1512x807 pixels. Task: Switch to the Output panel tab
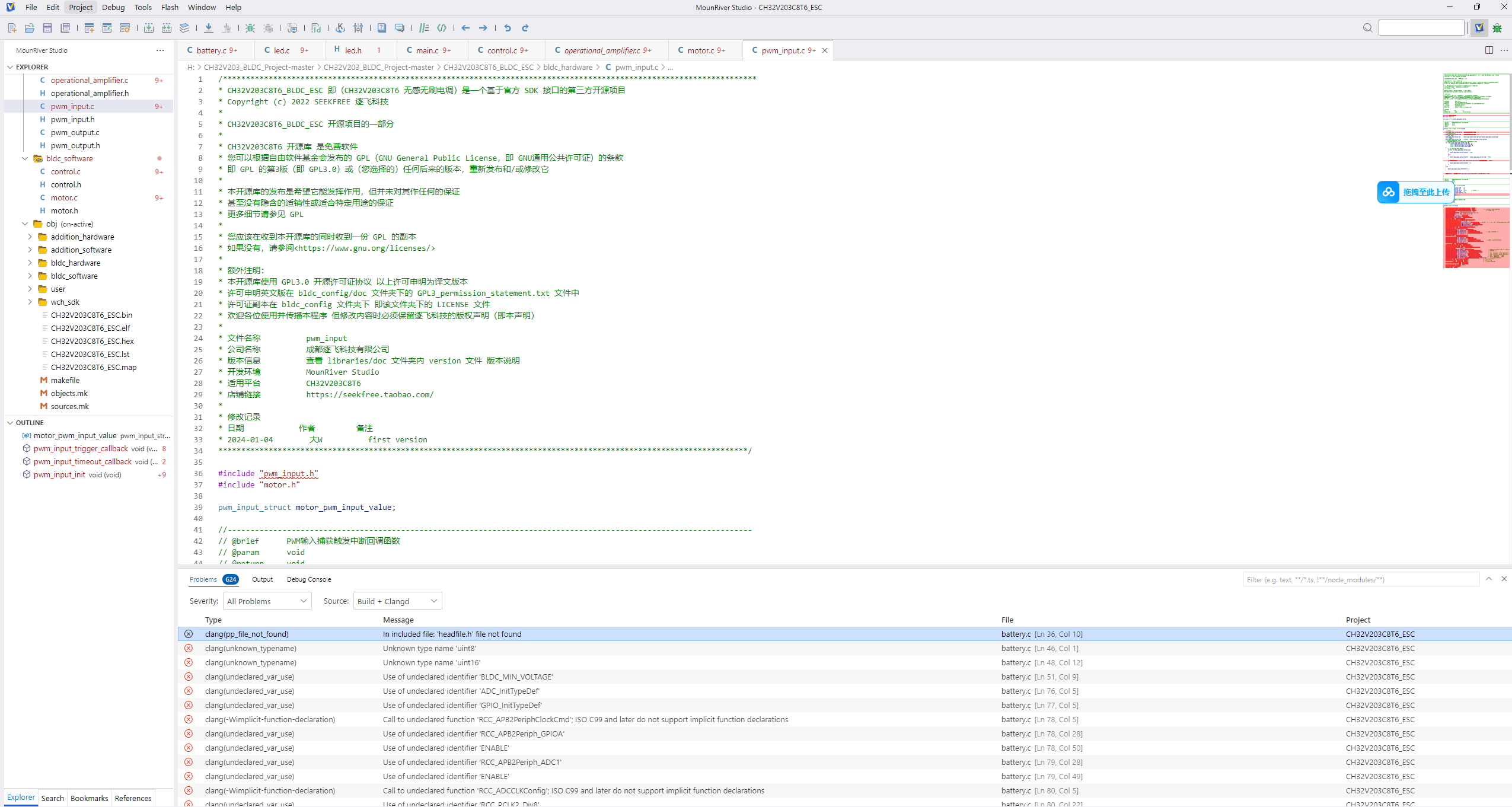262,579
